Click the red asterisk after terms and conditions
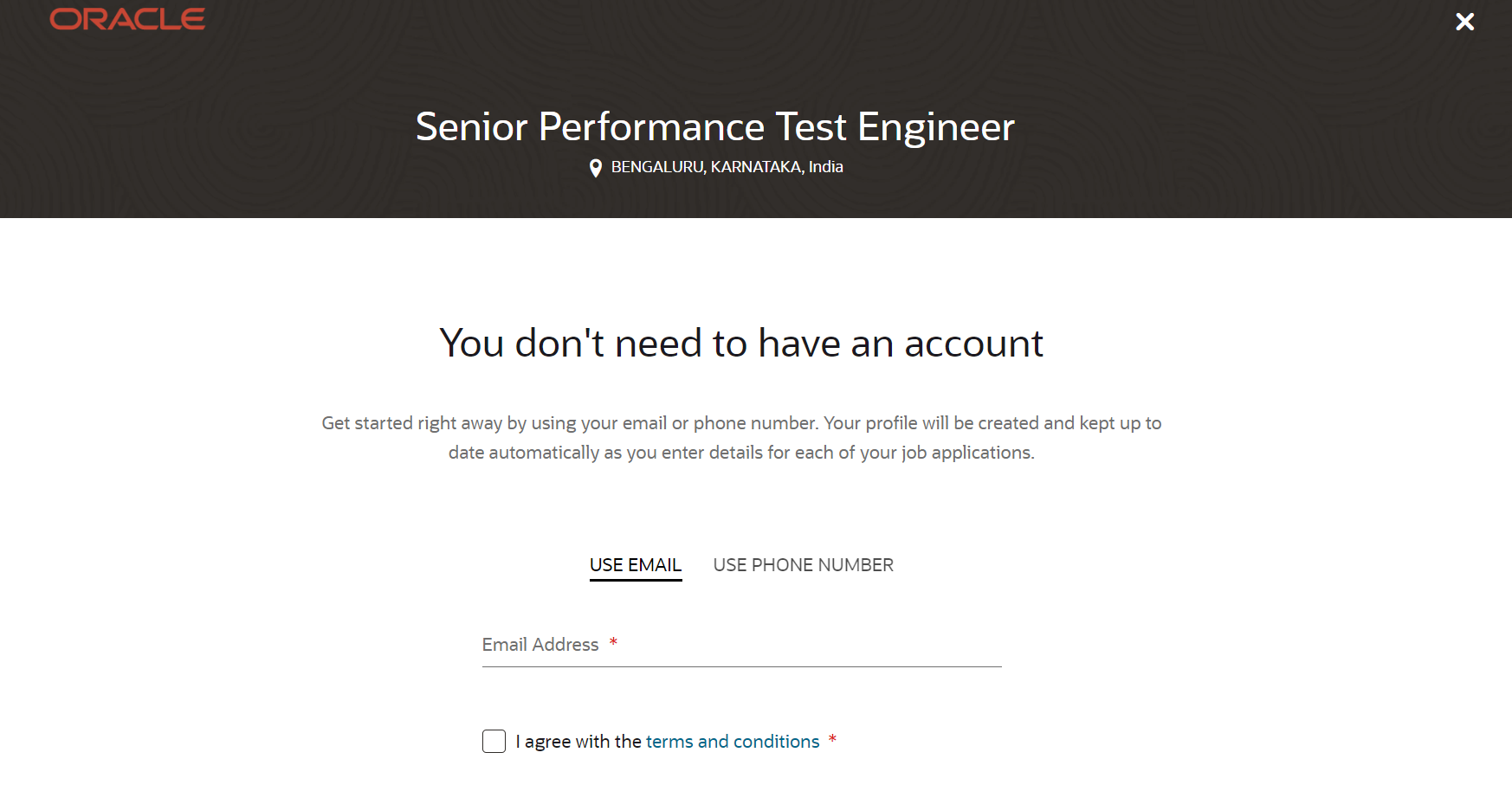 tap(832, 739)
